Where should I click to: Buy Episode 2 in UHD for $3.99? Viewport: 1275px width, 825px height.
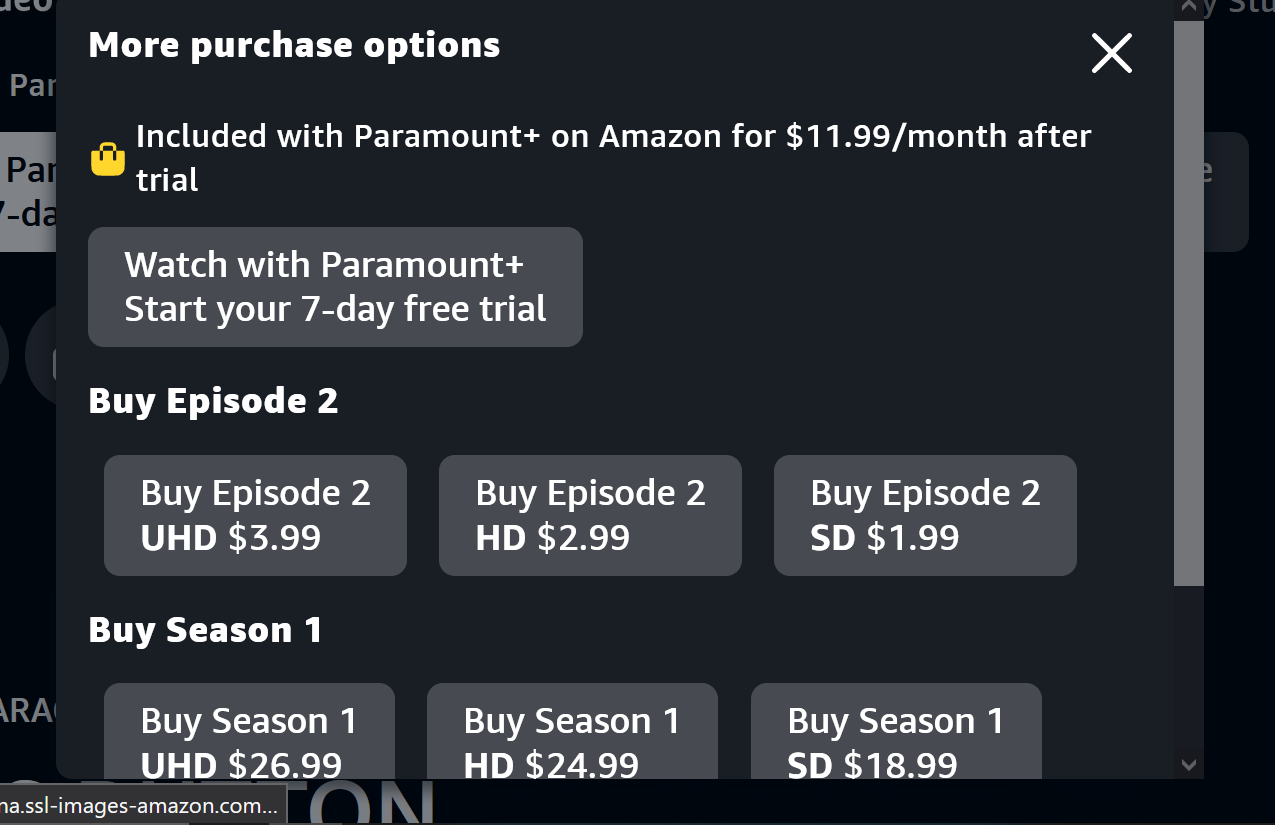click(x=255, y=515)
